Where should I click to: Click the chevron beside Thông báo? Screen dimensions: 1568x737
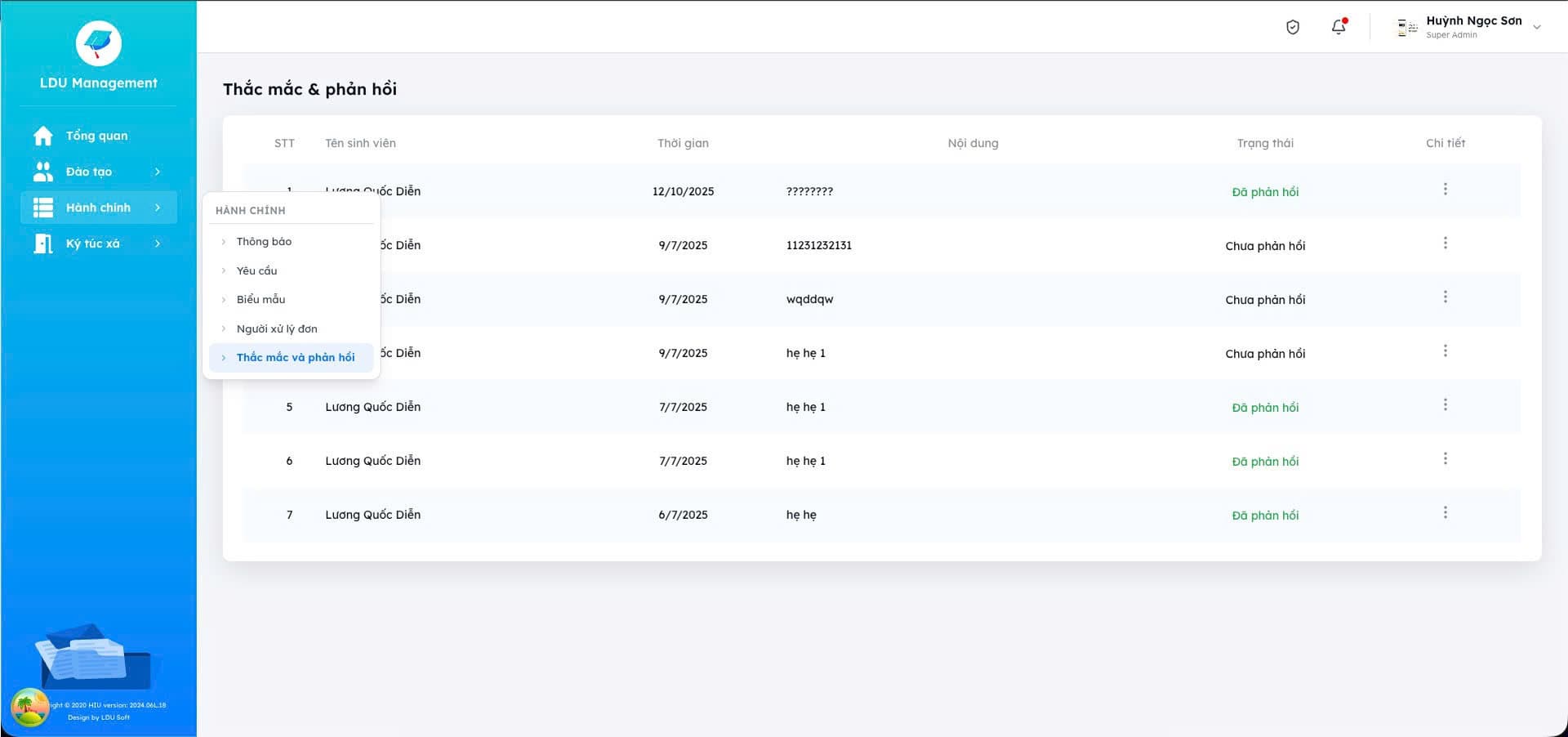point(224,242)
